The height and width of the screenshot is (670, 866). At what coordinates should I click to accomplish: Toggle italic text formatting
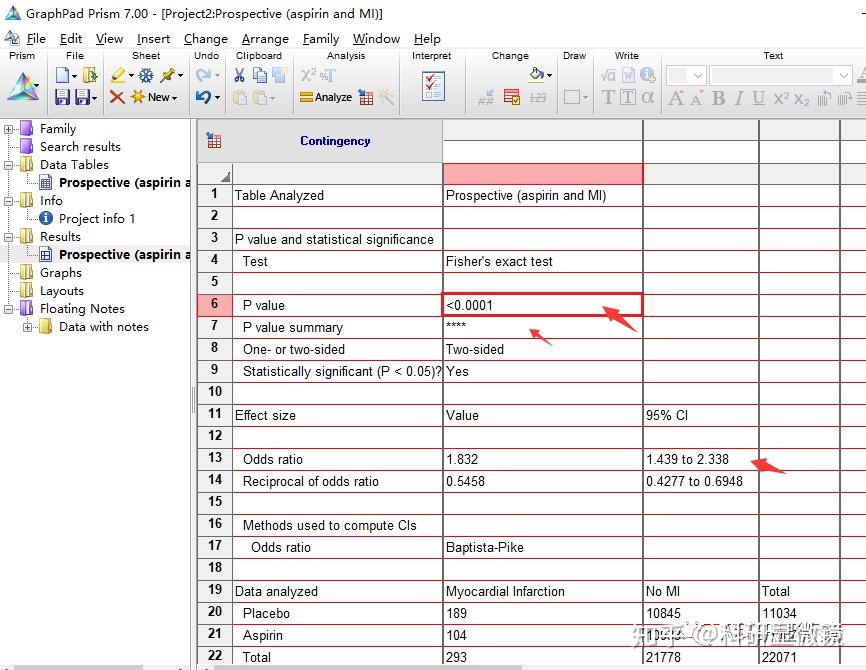[738, 98]
